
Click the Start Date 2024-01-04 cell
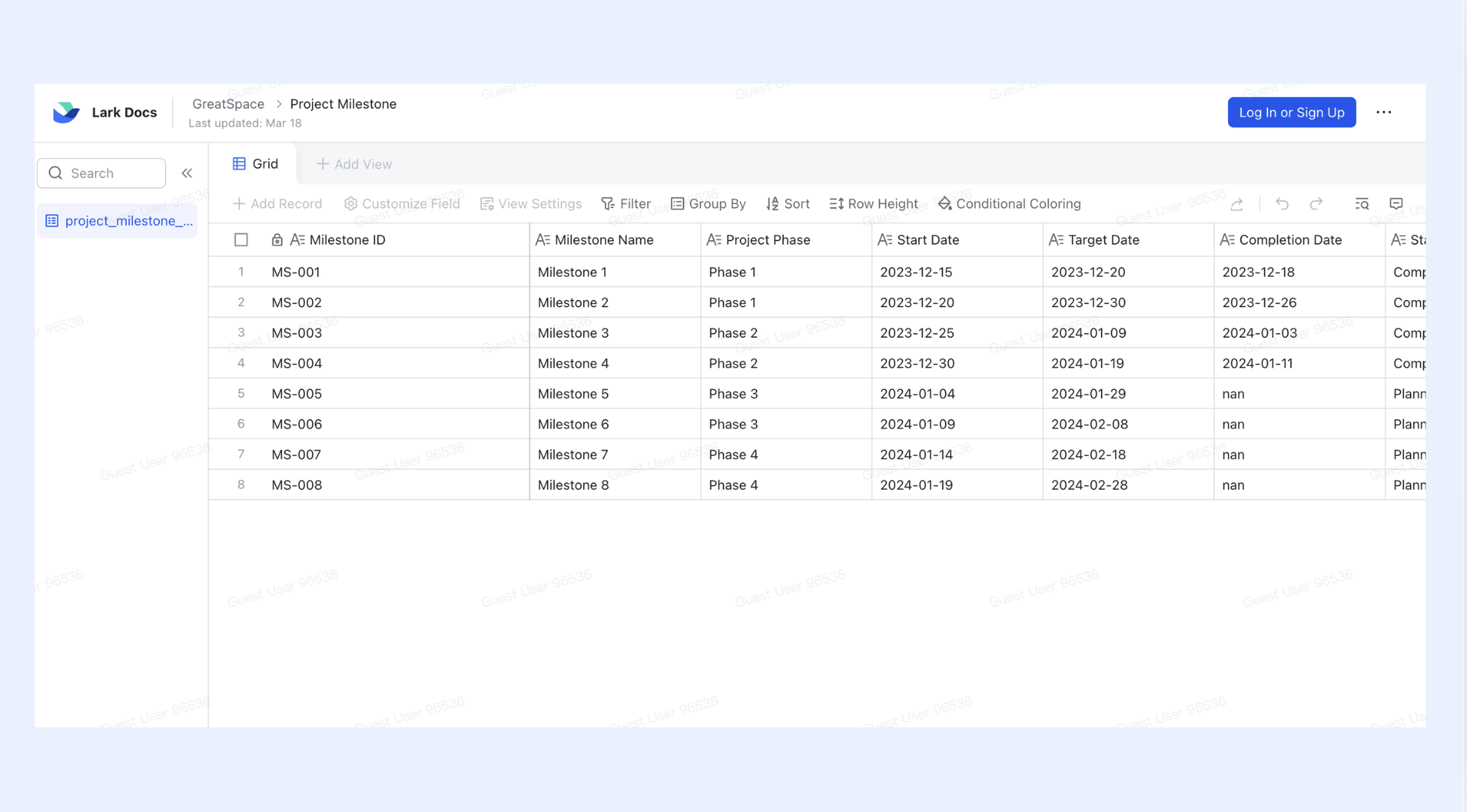(957, 393)
